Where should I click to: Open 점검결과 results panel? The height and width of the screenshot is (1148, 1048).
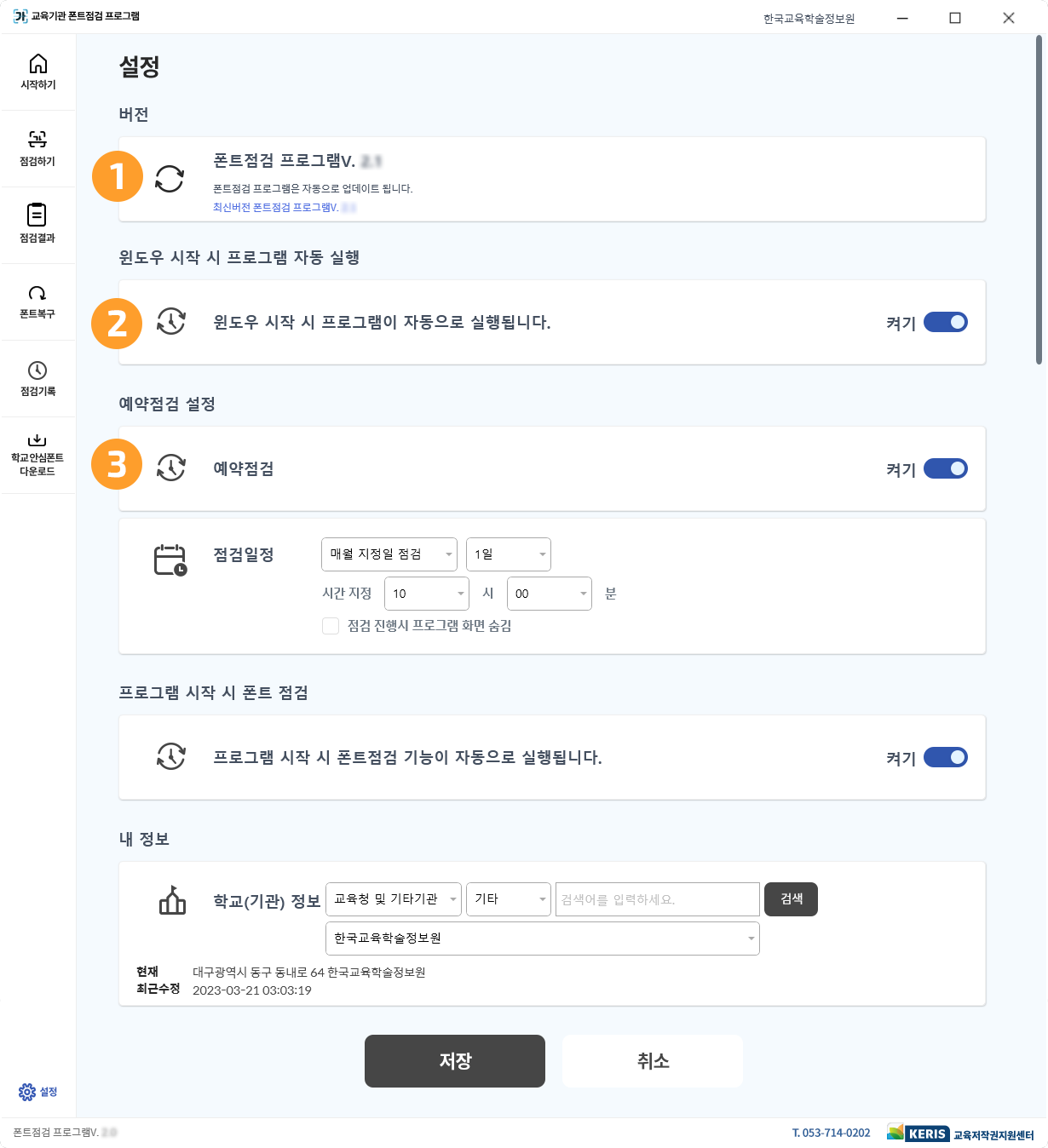38,225
